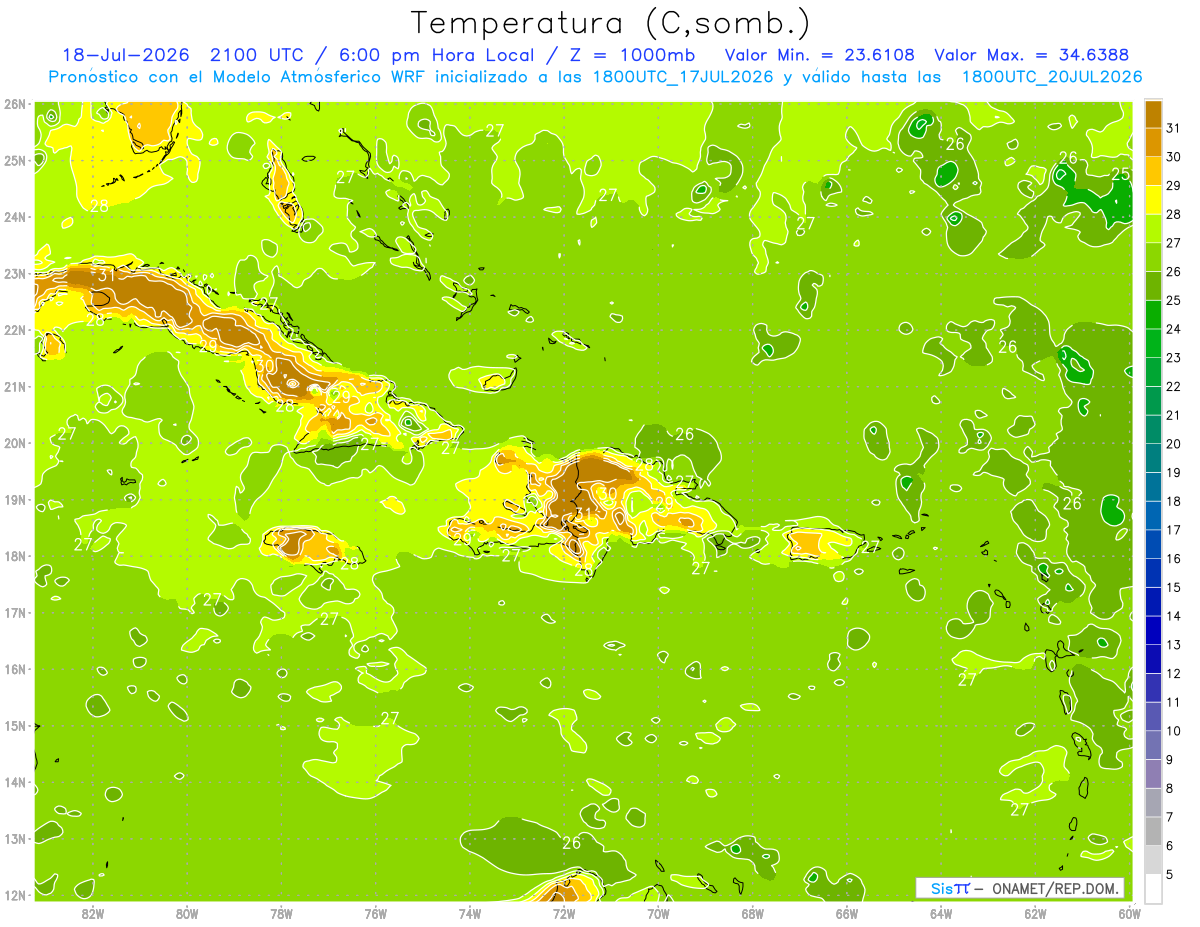Click the latitude label 18N
This screenshot has width=1200, height=927.
point(14,556)
